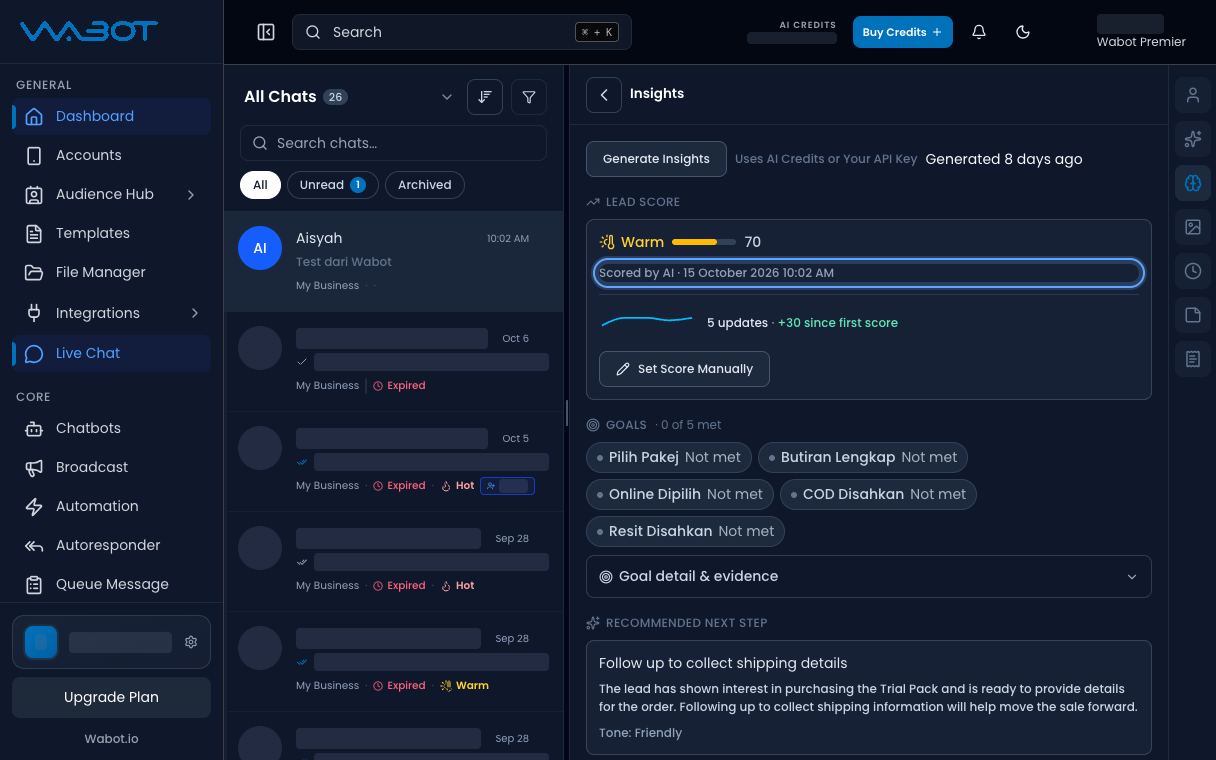Click the COD Disahkan goal chip

(878, 494)
